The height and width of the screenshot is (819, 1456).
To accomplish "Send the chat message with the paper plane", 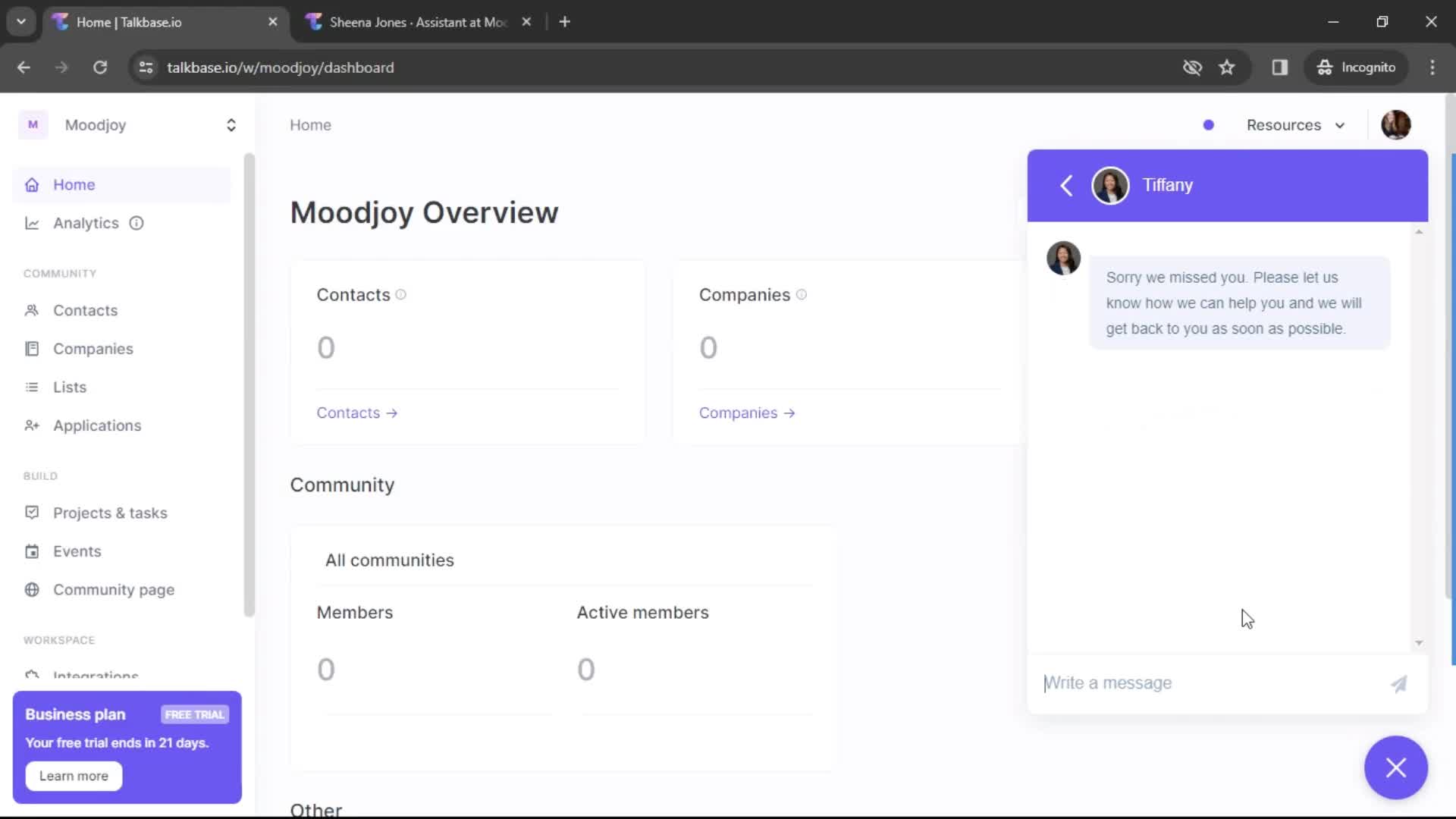I will point(1399,683).
